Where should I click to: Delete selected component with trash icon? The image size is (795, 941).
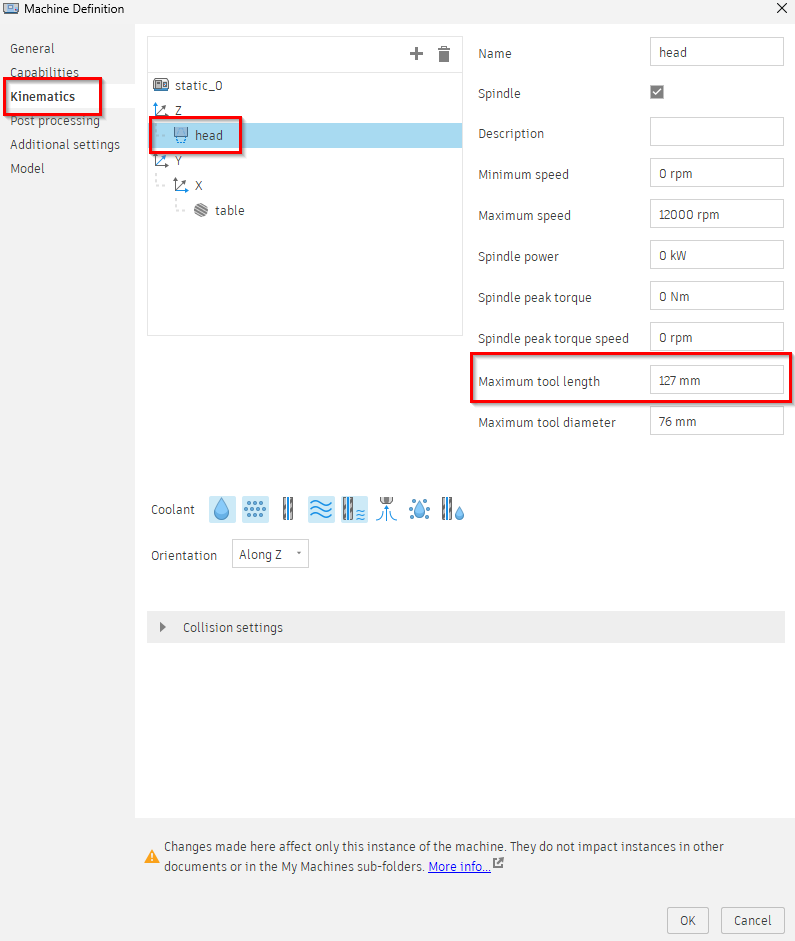pyautogui.click(x=444, y=54)
